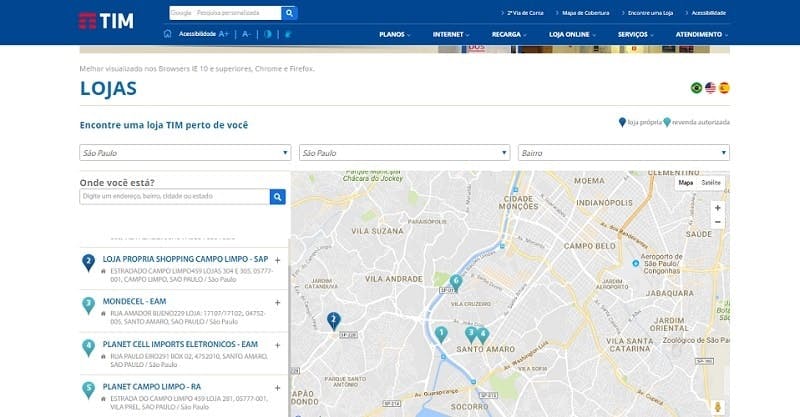
Task: Click map pin number 4
Action: click(x=483, y=336)
